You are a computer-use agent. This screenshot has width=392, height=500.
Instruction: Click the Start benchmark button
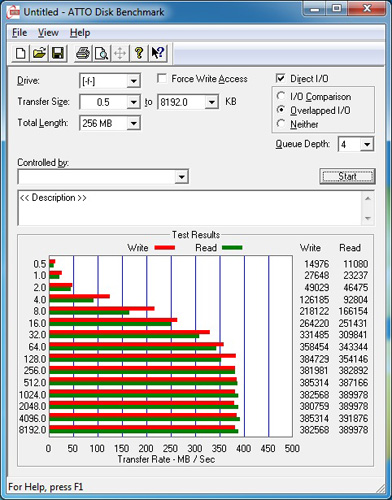(x=347, y=176)
